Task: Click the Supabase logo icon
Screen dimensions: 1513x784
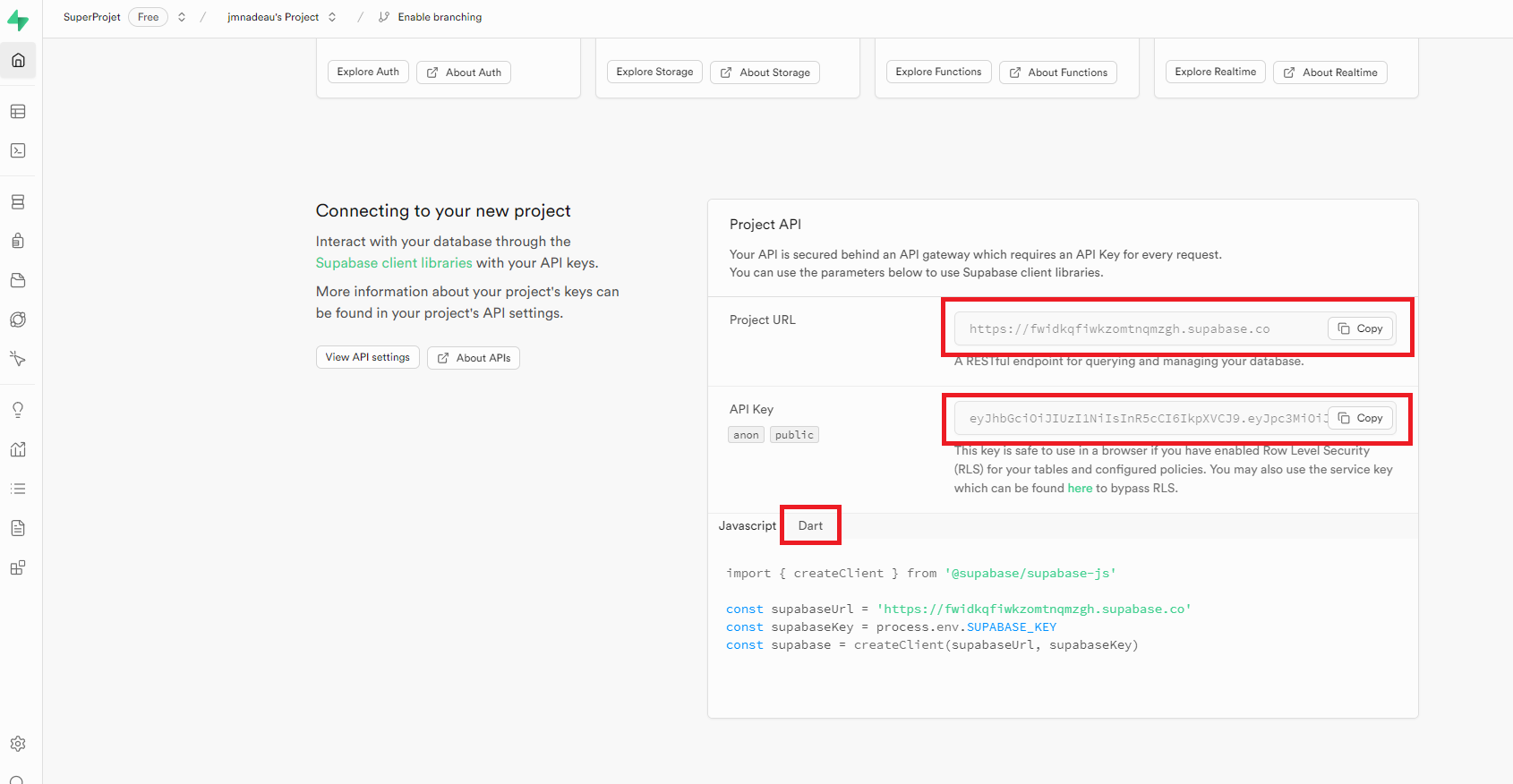Action: click(18, 19)
